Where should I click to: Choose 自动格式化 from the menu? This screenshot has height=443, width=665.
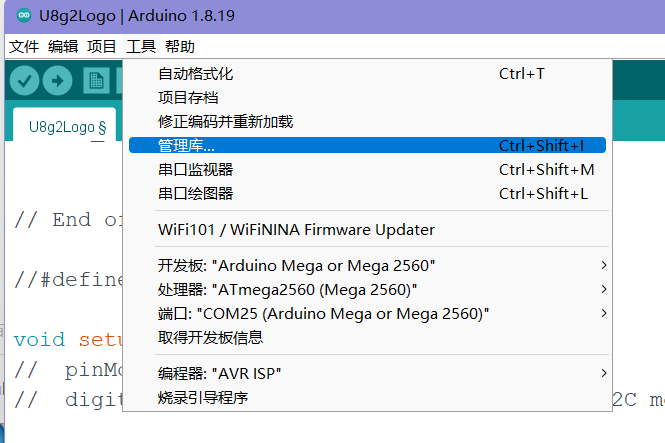(367, 74)
